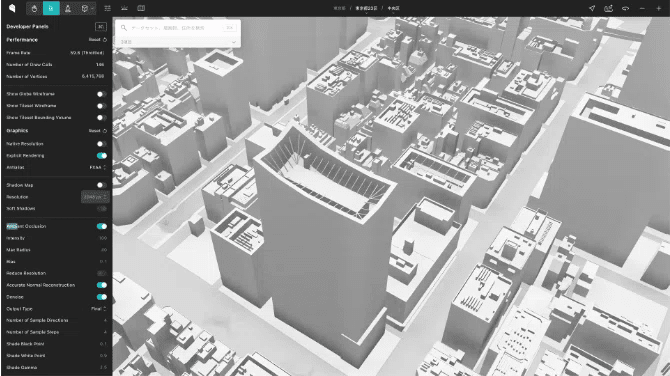This screenshot has width=670, height=376.
Task: Disable the Ambient Occlusion toggle
Action: pos(102,226)
